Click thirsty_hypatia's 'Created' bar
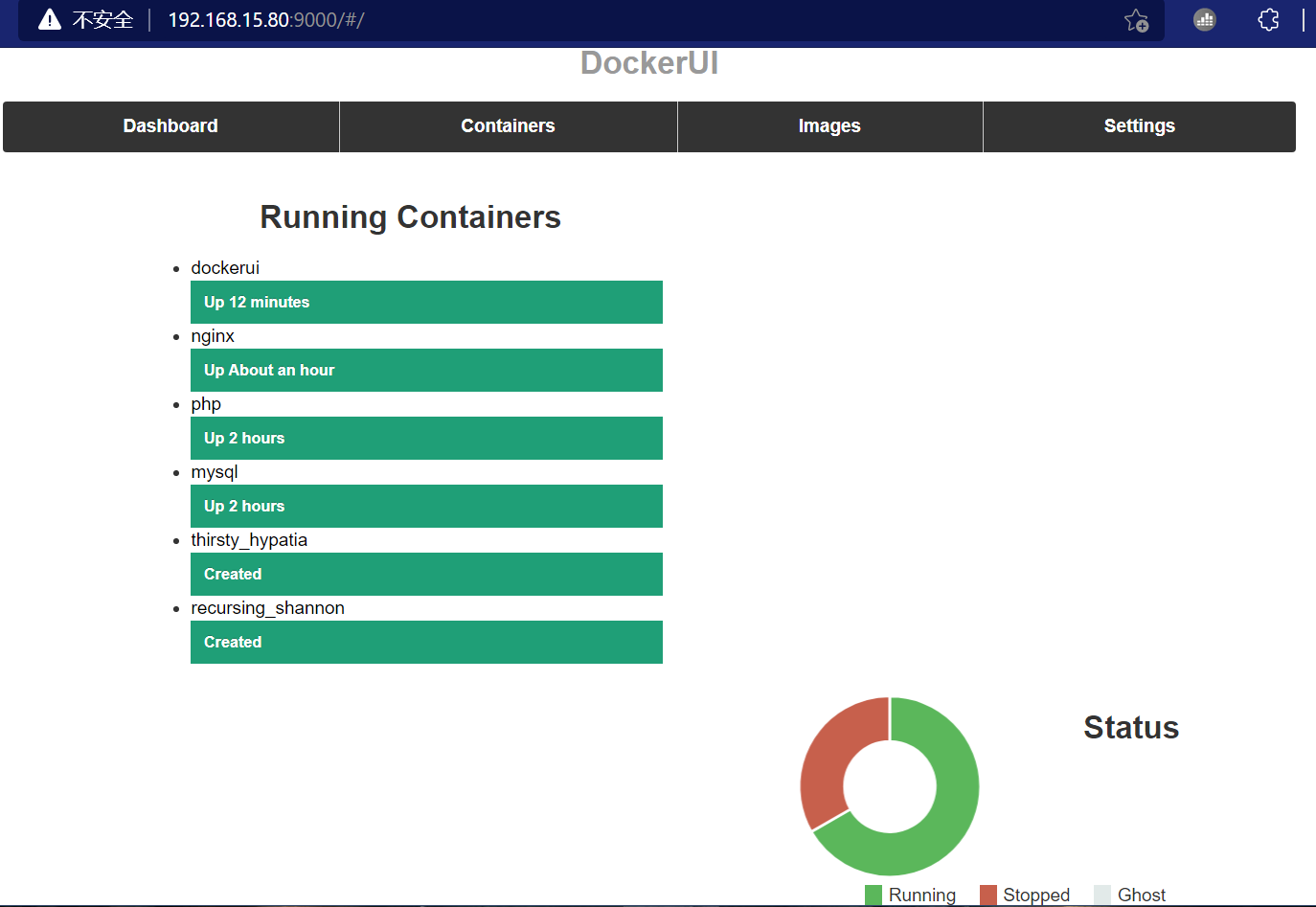Screen dimensions: 1316x907 point(426,575)
